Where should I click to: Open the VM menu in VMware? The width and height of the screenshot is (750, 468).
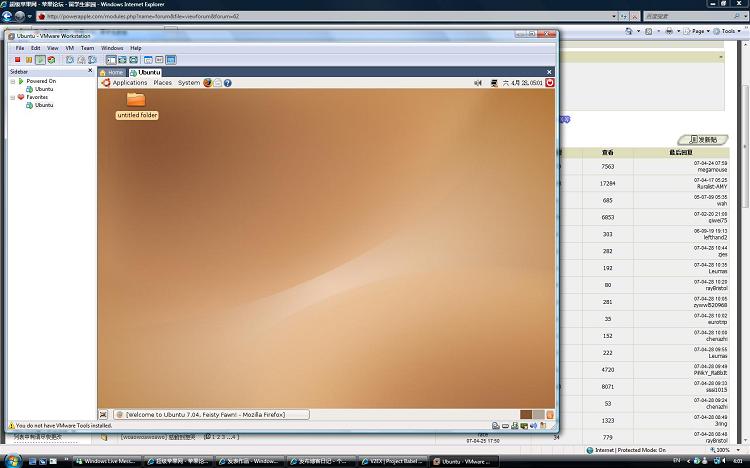point(69,48)
